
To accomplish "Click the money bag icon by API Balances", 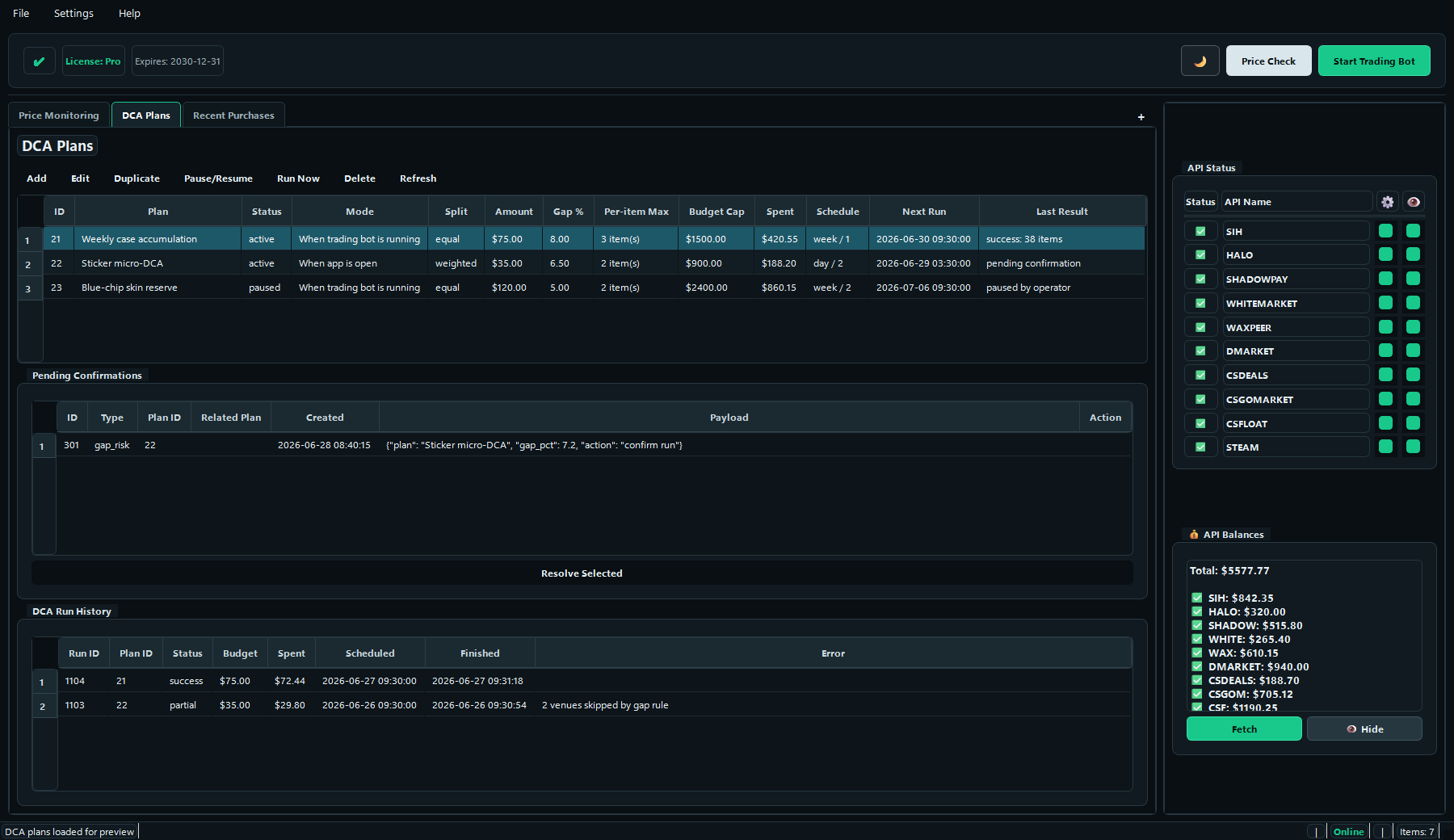I will point(1194,534).
